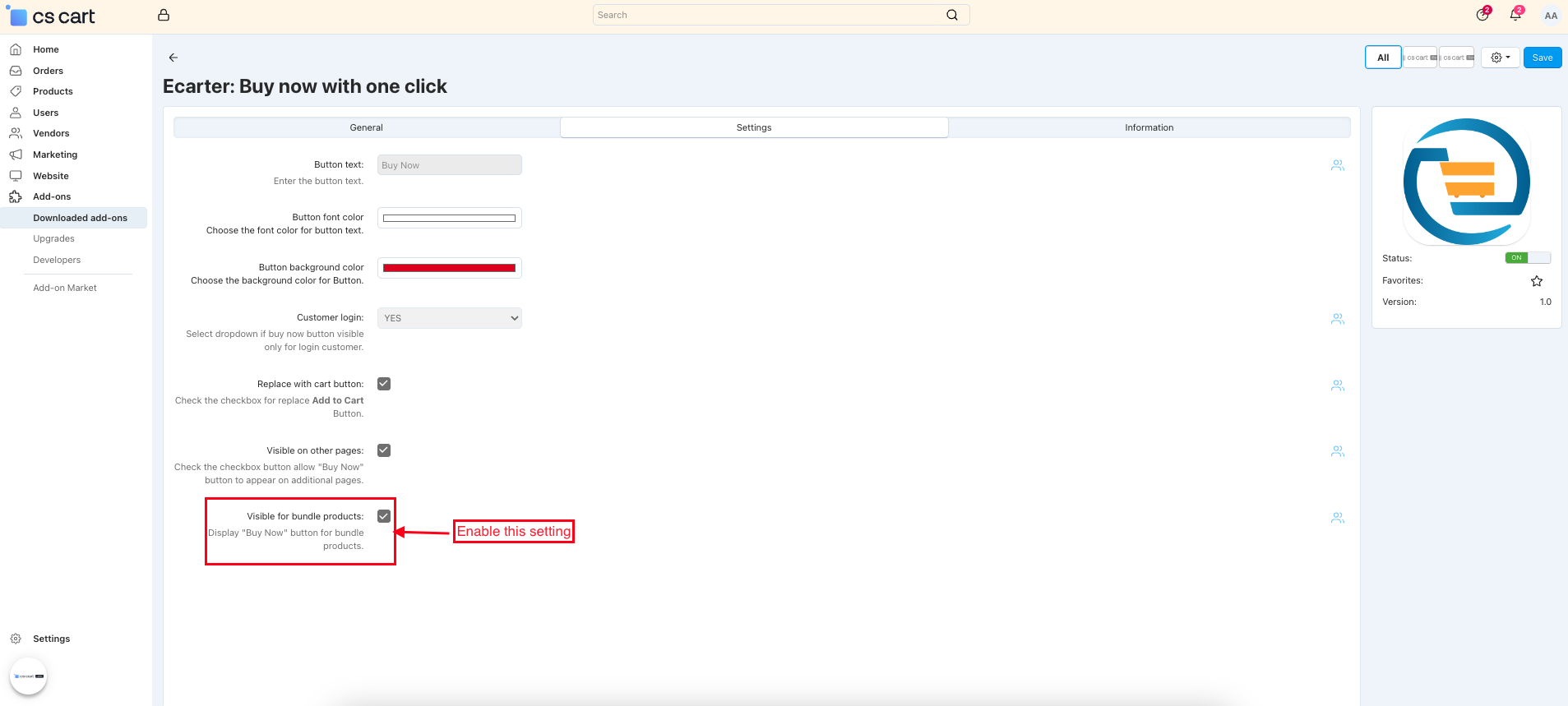Pick the red button background color

449,268
